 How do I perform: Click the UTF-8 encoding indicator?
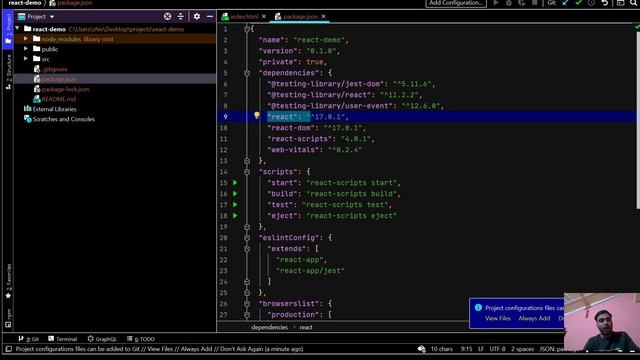point(497,349)
